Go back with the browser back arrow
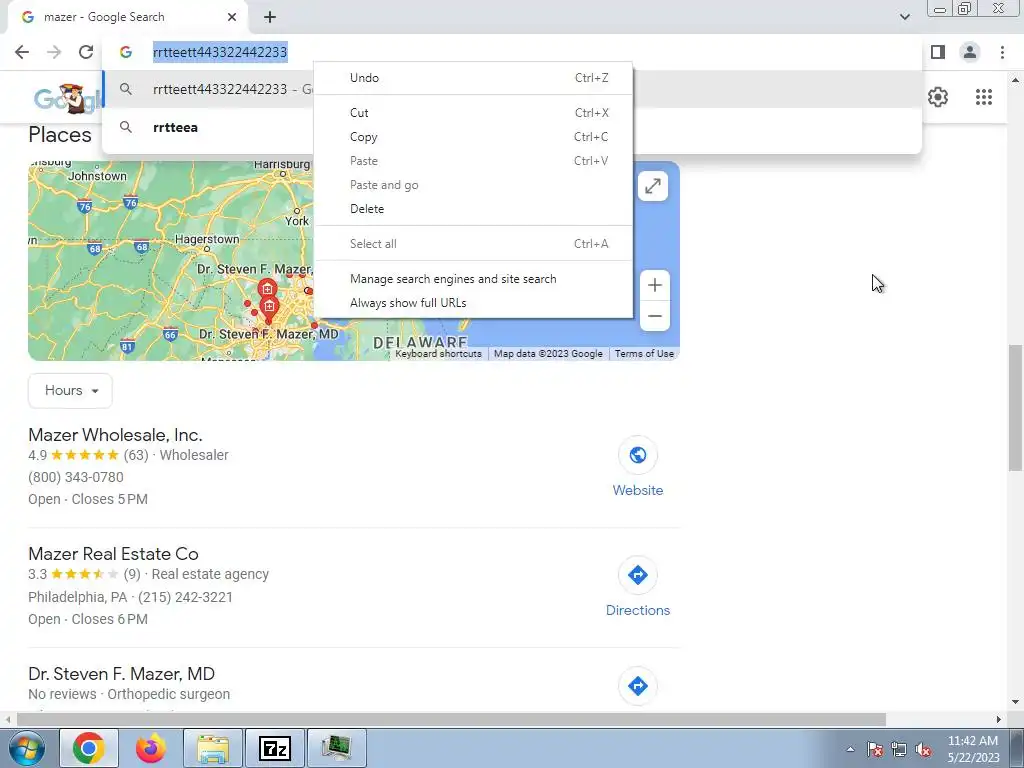Screen dimensions: 1024x768 tap(22, 52)
